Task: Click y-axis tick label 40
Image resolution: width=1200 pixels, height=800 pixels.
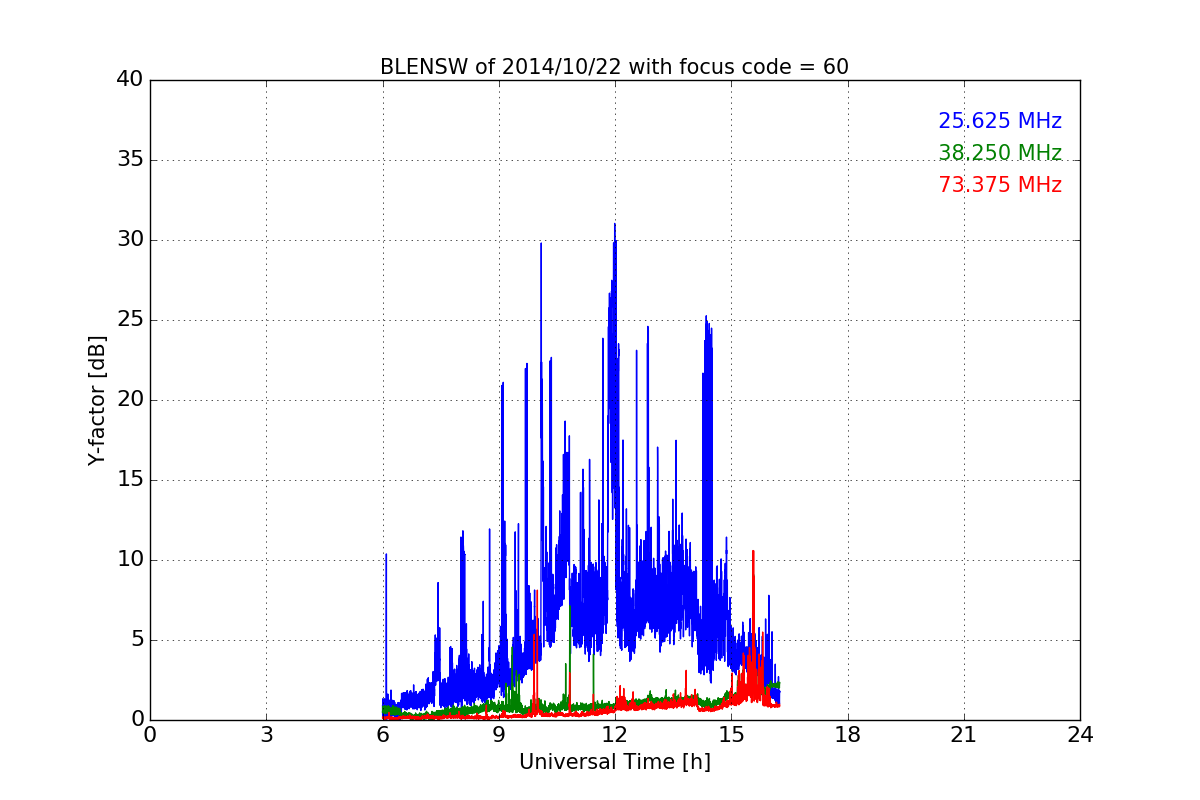Action: pos(131,80)
